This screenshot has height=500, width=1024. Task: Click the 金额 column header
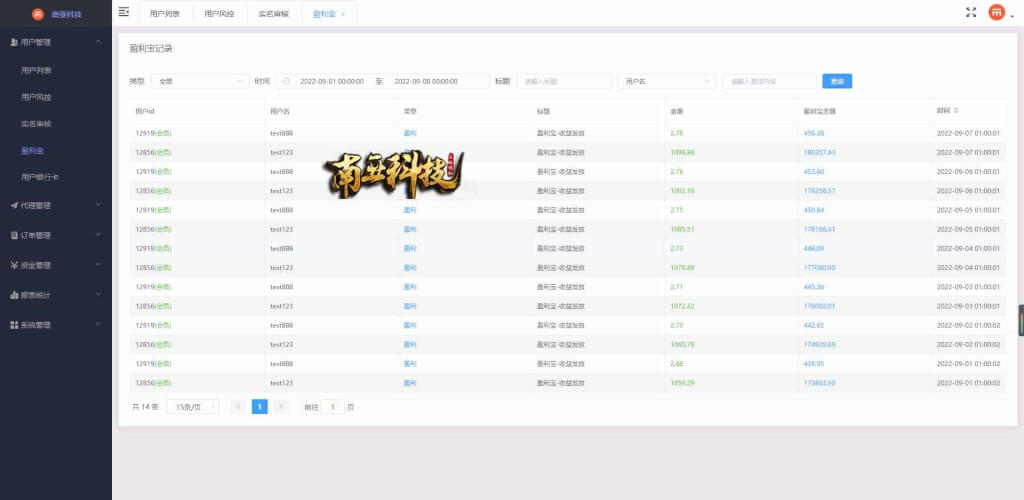point(677,112)
